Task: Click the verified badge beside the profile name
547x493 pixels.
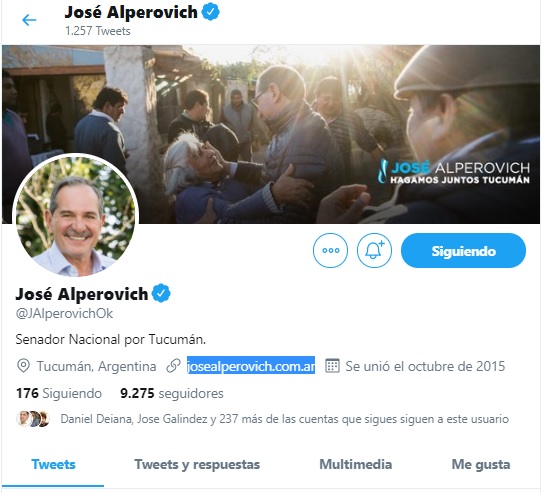Action: click(161, 293)
